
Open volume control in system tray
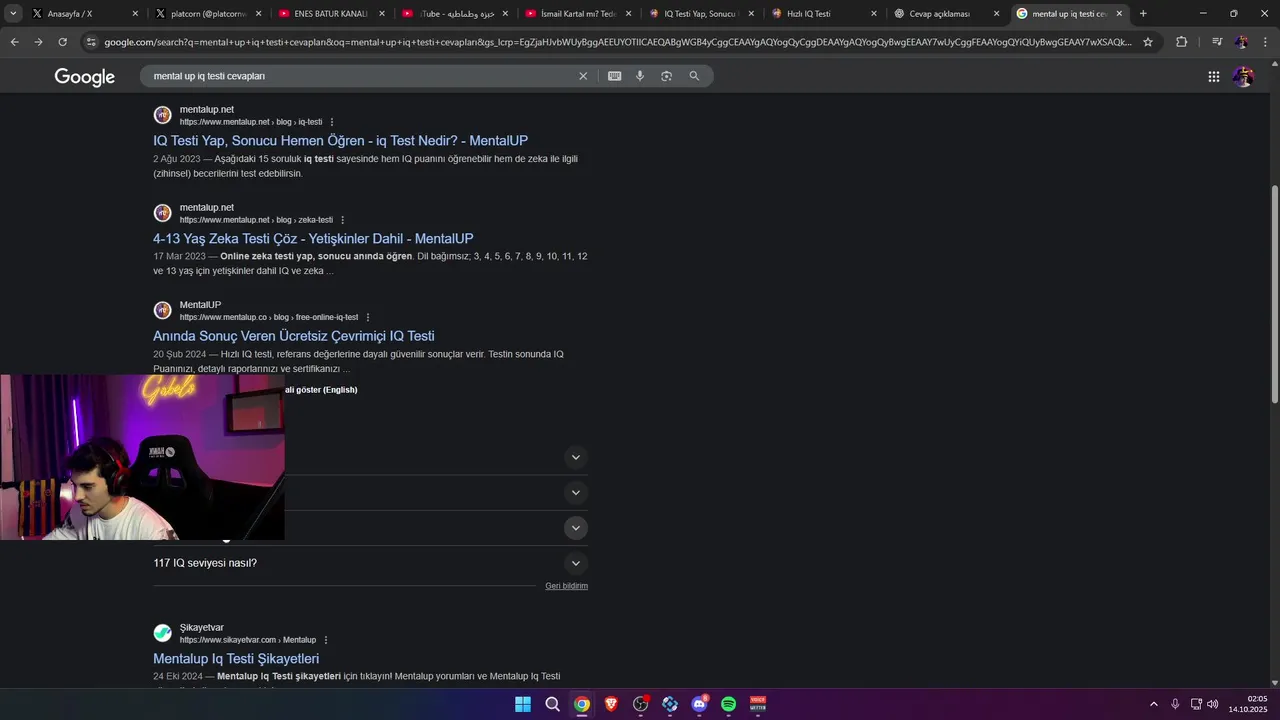[1212, 704]
